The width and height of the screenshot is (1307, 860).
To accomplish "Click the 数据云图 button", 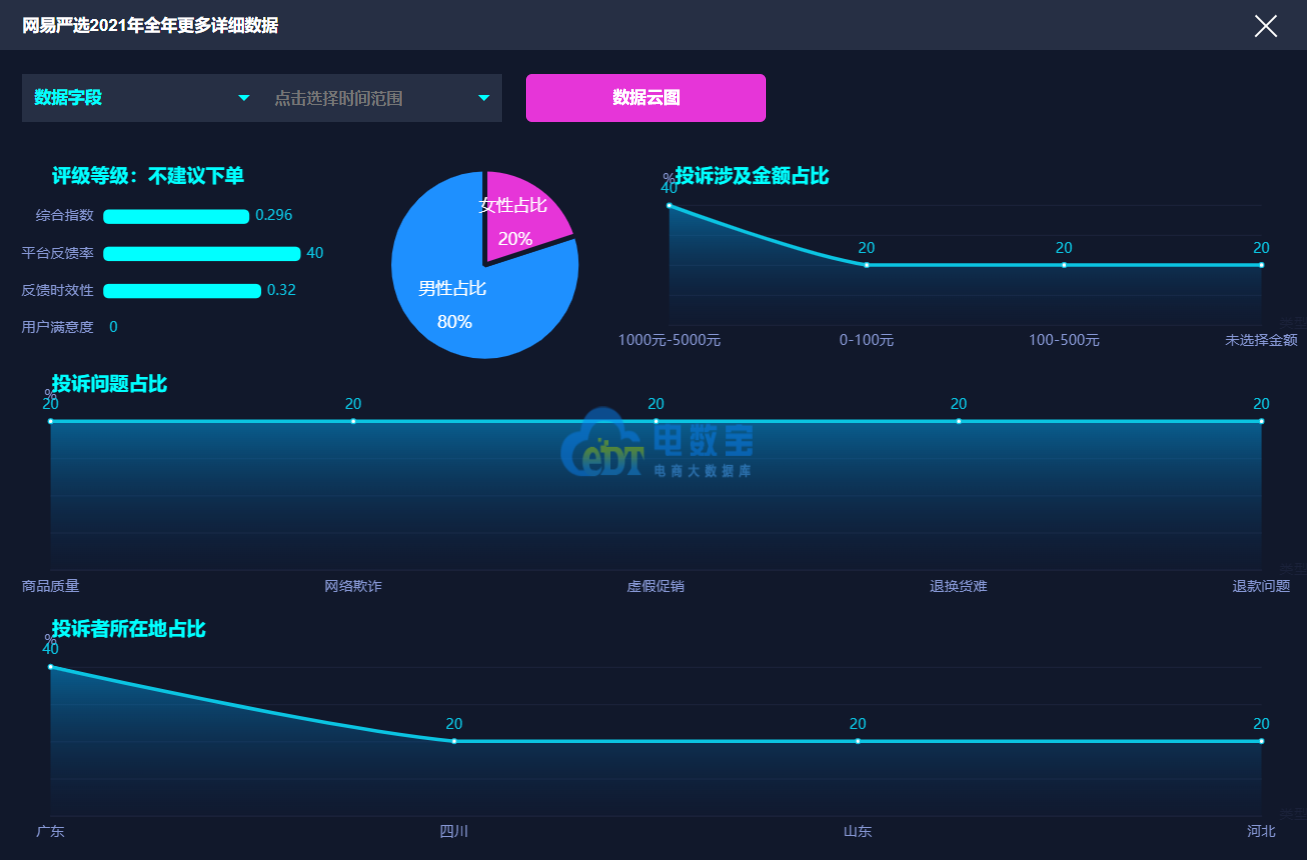I will (x=646, y=98).
